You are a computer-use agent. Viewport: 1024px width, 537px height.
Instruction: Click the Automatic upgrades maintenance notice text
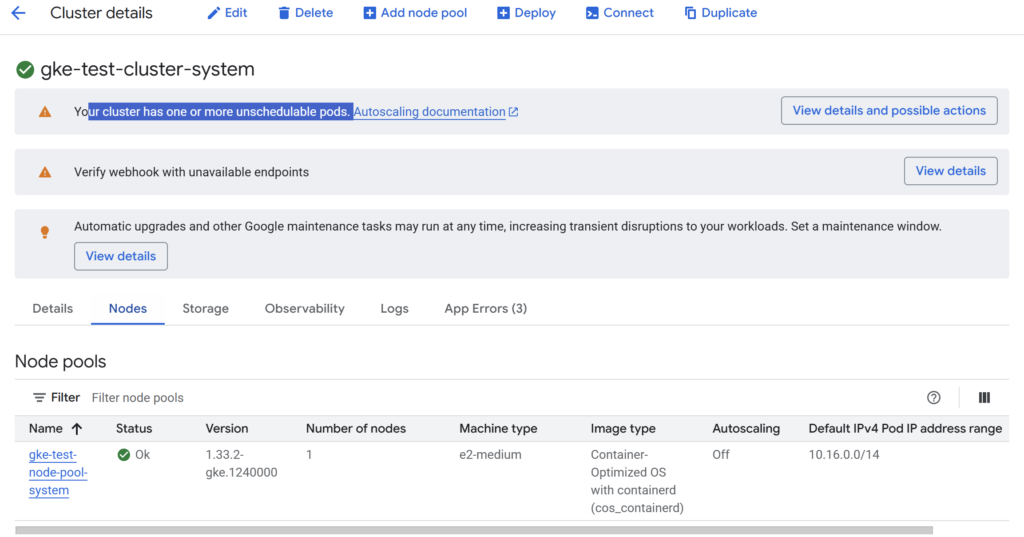507,226
